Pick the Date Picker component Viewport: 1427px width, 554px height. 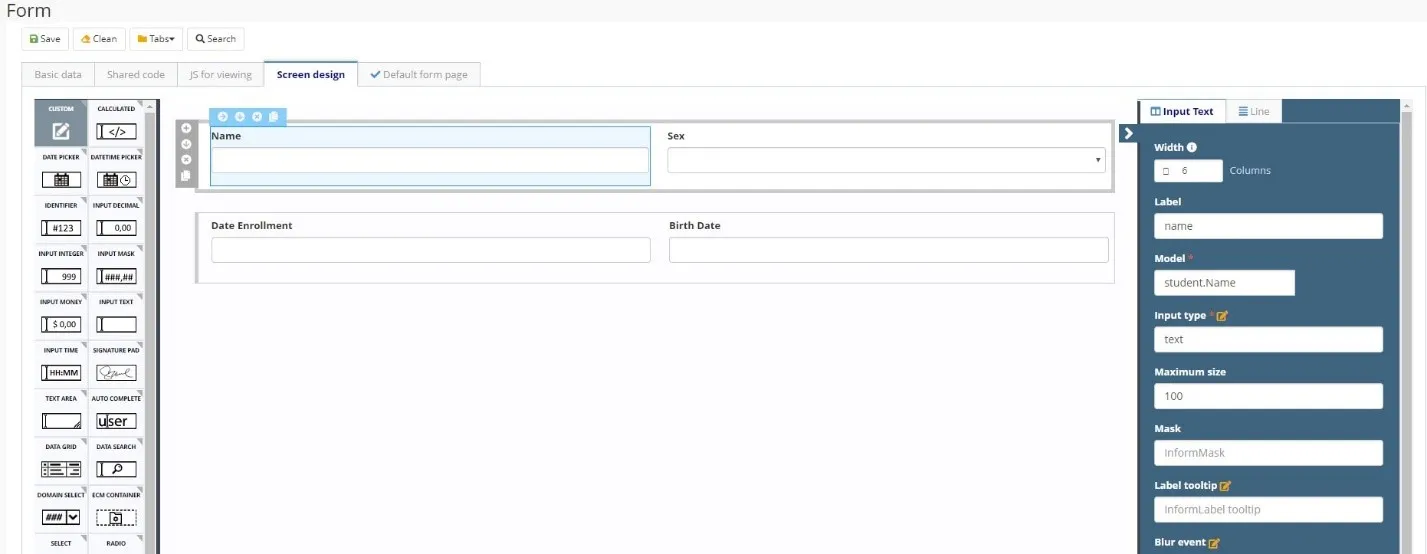coord(61,172)
